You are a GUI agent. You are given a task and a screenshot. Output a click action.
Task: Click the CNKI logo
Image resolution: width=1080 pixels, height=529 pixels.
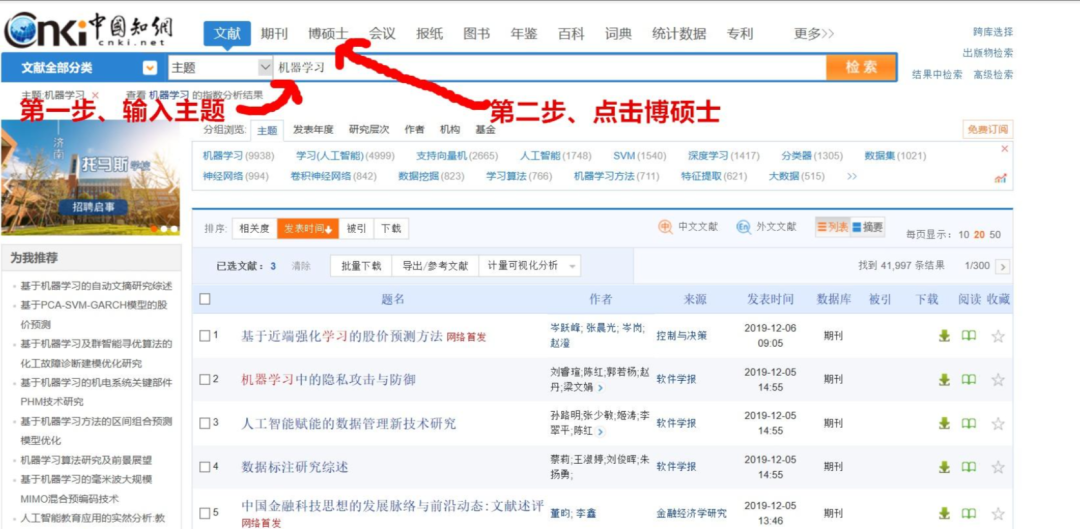[88, 30]
